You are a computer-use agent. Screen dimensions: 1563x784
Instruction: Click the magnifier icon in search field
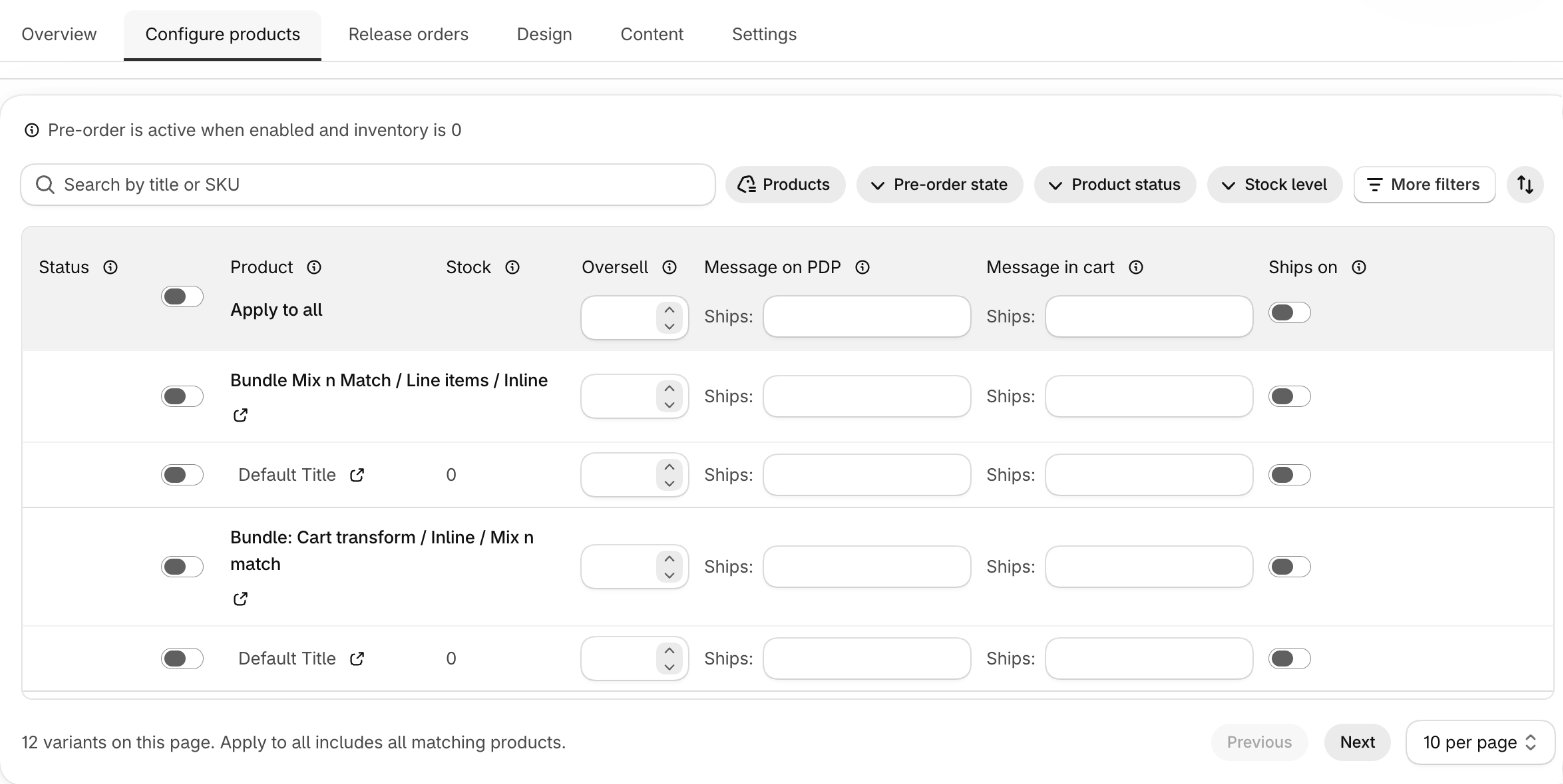point(45,185)
